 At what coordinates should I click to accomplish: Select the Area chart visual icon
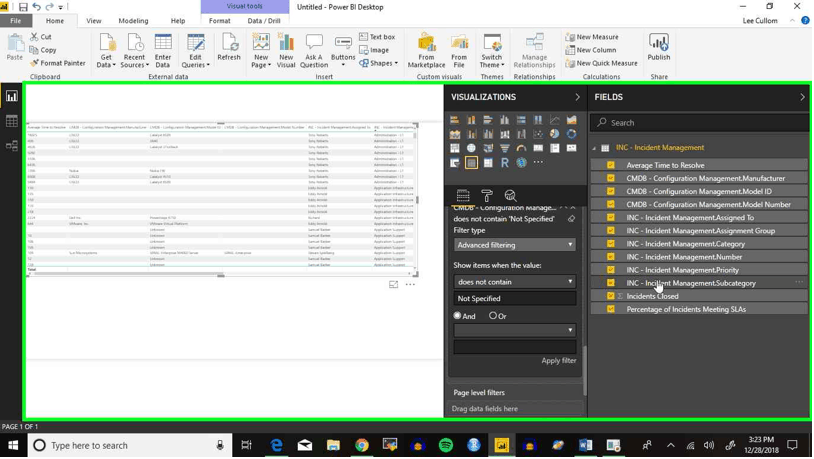point(571,120)
